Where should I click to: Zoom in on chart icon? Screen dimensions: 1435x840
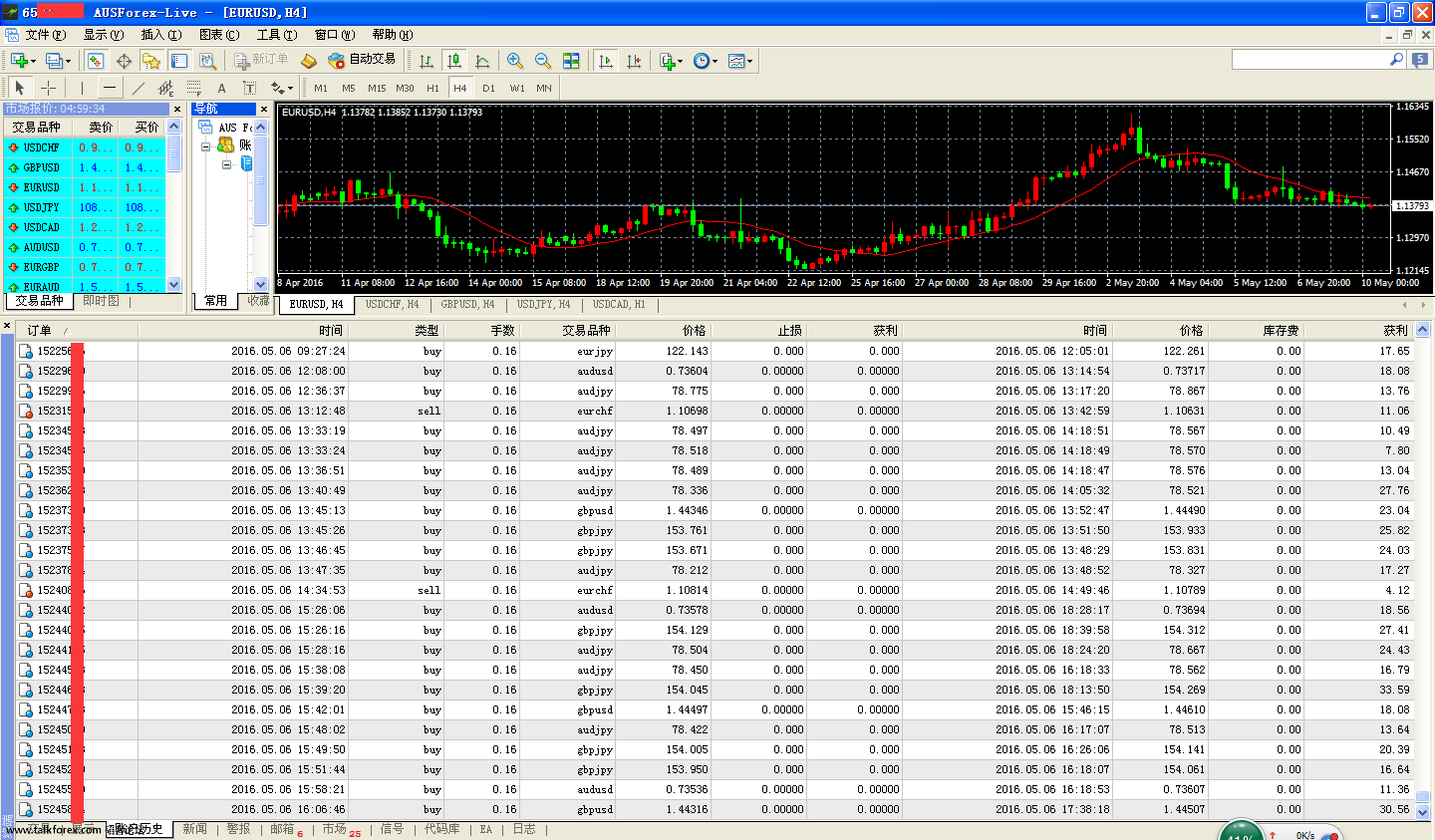tap(515, 61)
